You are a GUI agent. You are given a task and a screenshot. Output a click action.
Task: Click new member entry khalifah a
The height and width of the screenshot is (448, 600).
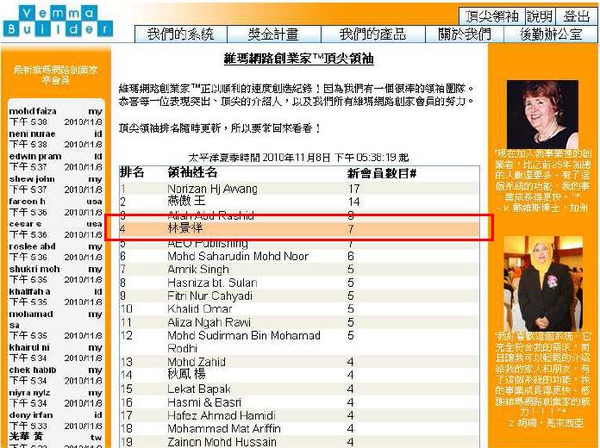(x=29, y=292)
